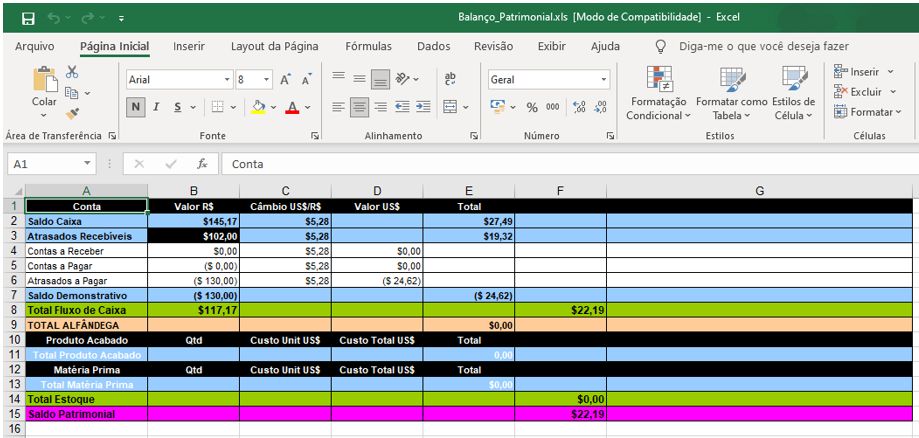Click the increase indent icon
Screen dimensions: 919x438
click(x=423, y=107)
